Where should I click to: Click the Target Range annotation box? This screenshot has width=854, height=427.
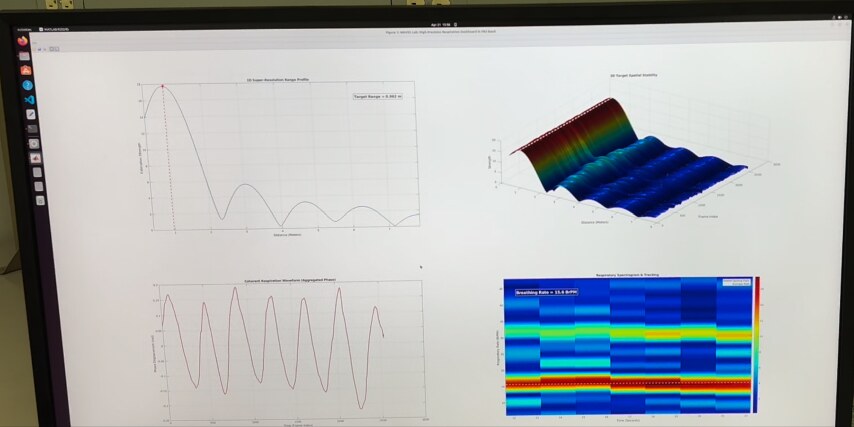point(377,97)
